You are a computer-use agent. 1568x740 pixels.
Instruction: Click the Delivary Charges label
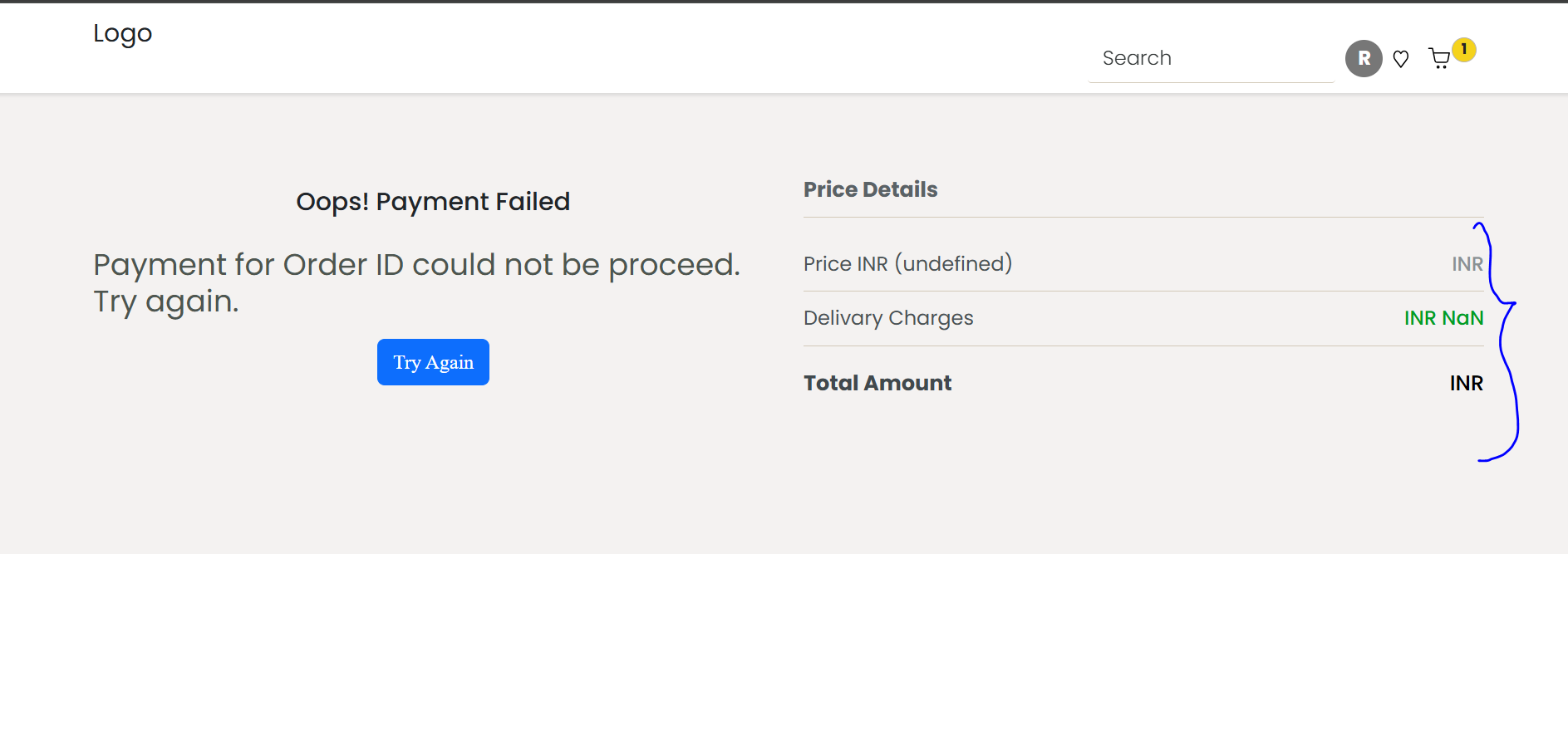coord(888,318)
